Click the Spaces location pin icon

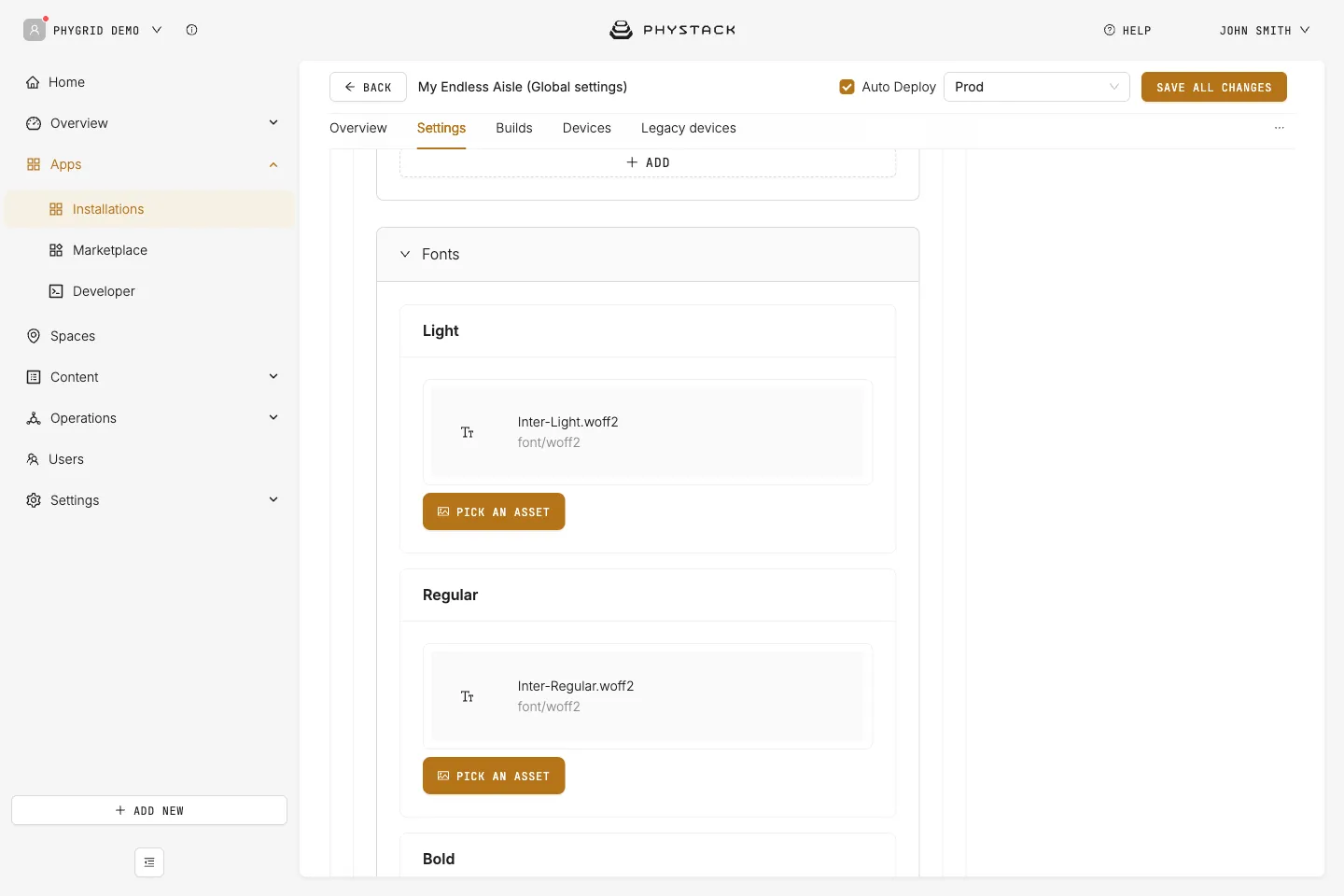click(34, 336)
